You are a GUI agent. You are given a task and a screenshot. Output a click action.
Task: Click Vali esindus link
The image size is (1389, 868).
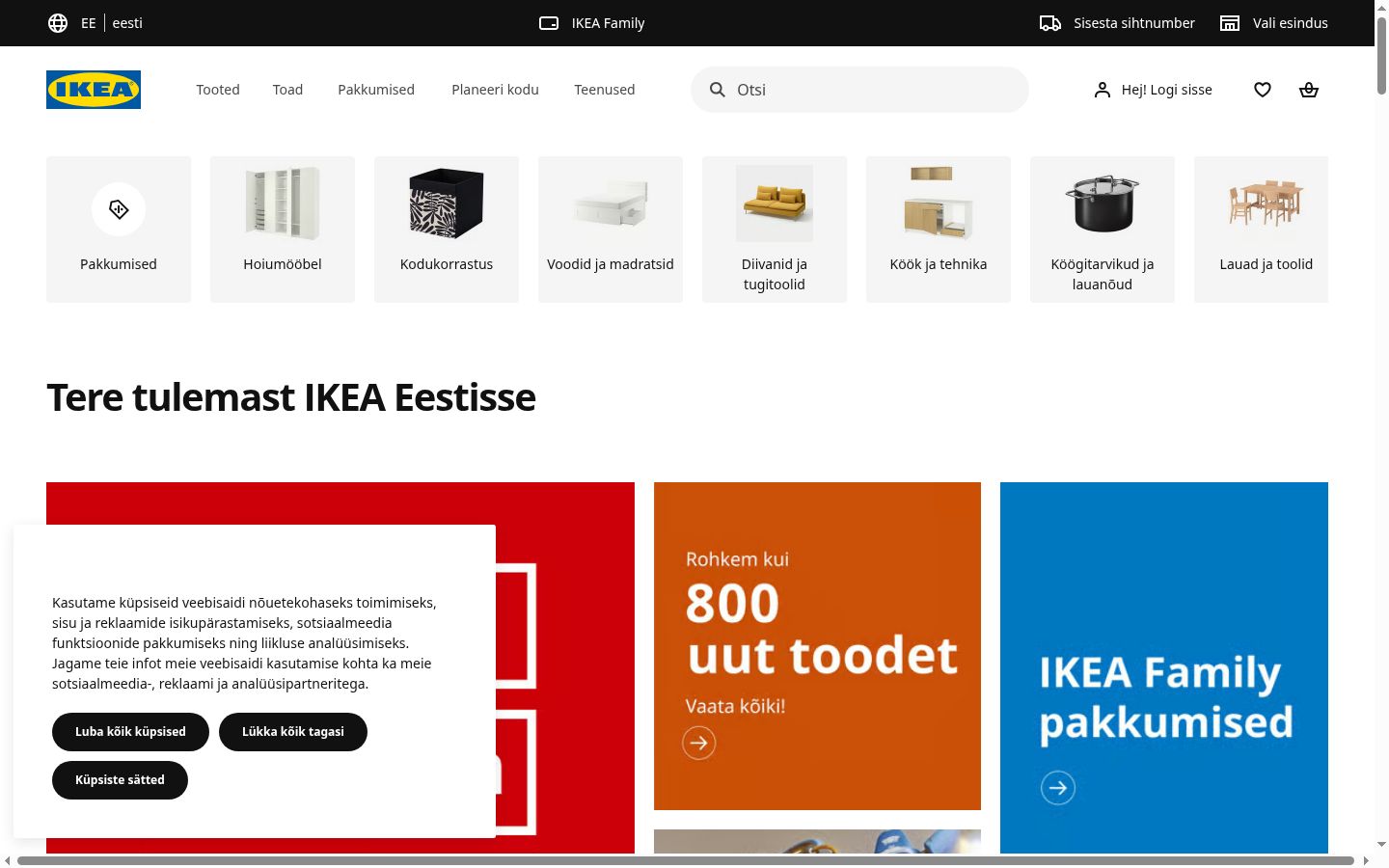(x=1274, y=23)
